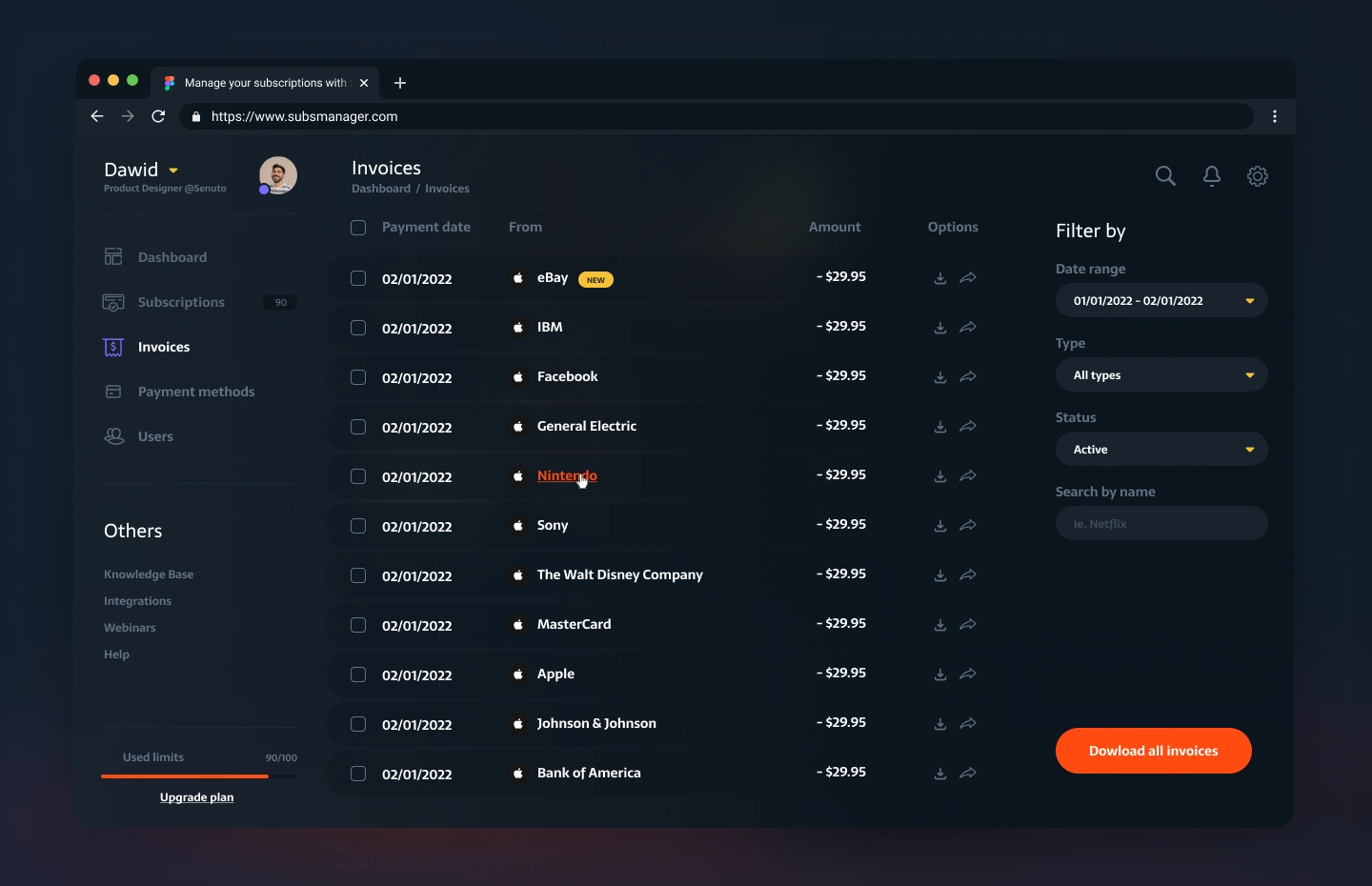Check the Nintendo invoice row checkbox
1372x886 pixels.
pos(358,476)
